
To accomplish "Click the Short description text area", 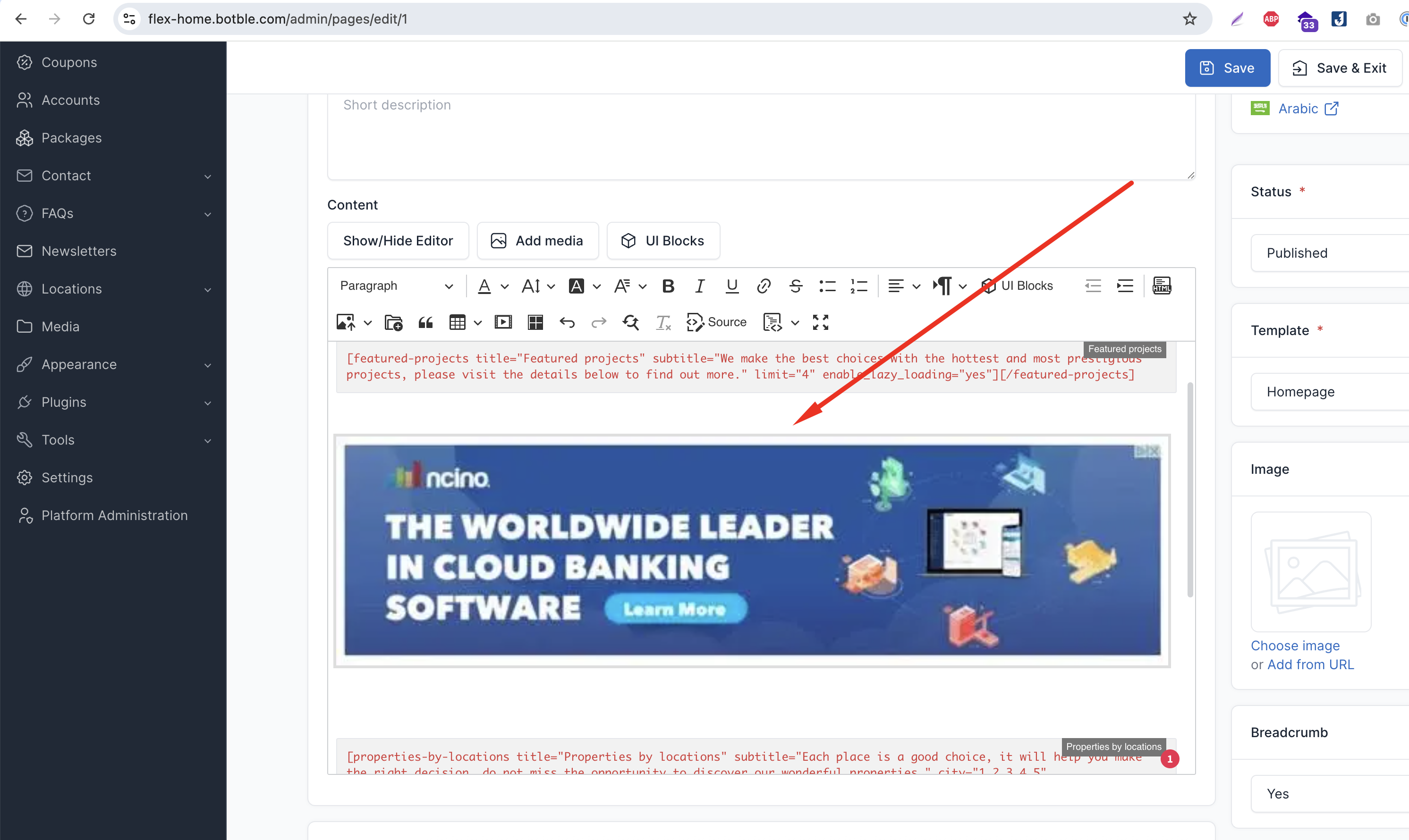I will [x=761, y=136].
